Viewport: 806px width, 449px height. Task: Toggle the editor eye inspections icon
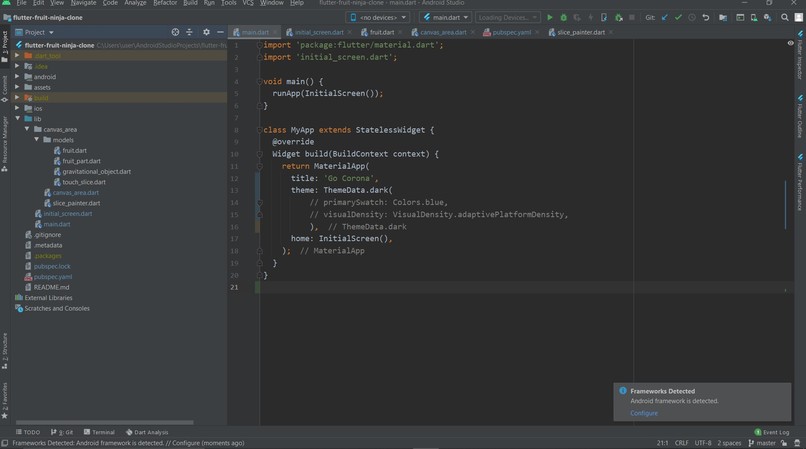(x=790, y=43)
